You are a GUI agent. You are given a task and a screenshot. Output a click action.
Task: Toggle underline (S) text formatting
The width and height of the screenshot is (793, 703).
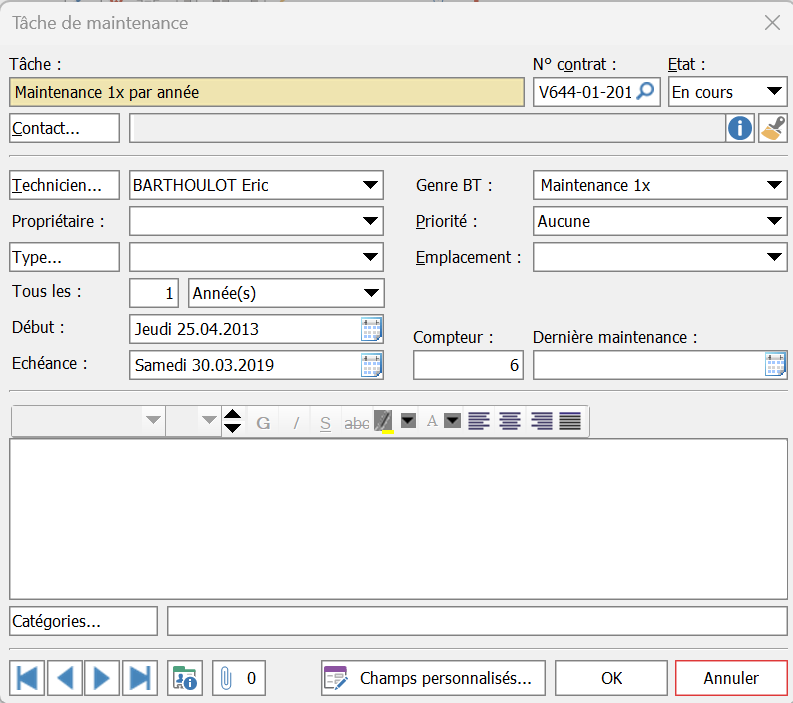click(x=325, y=422)
